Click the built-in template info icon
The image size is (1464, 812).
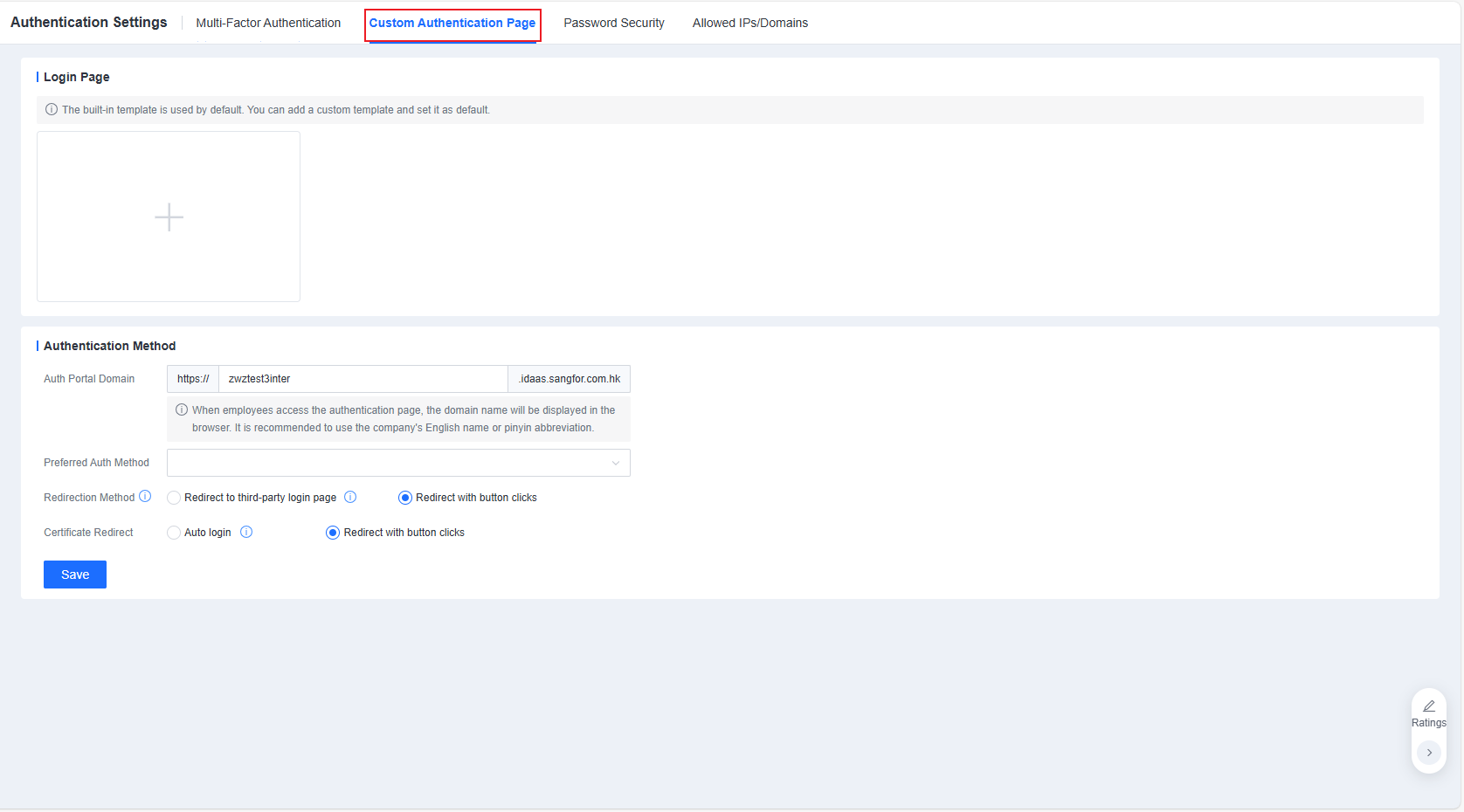pyautogui.click(x=52, y=110)
